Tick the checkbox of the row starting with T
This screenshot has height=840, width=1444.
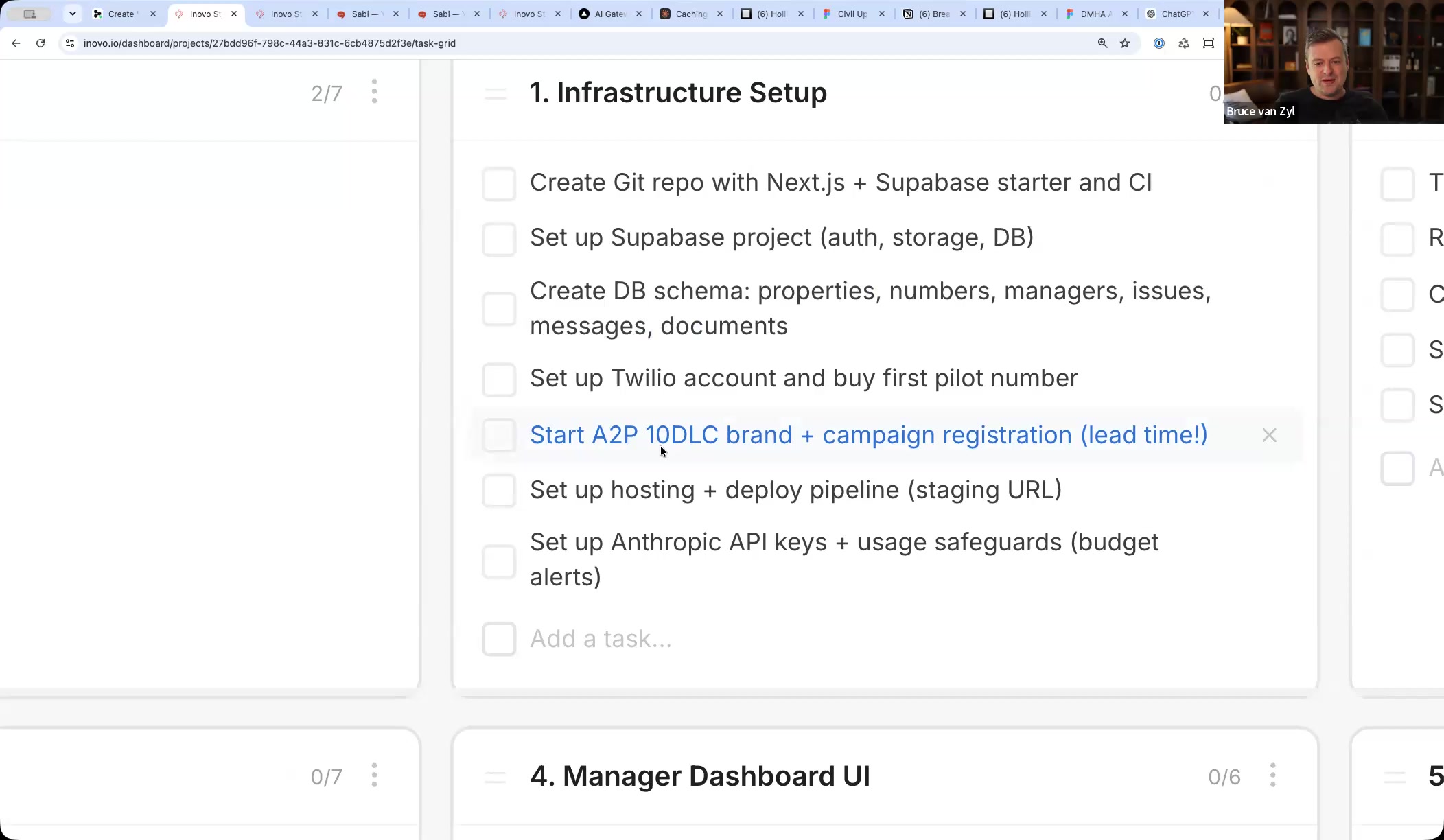click(1397, 184)
